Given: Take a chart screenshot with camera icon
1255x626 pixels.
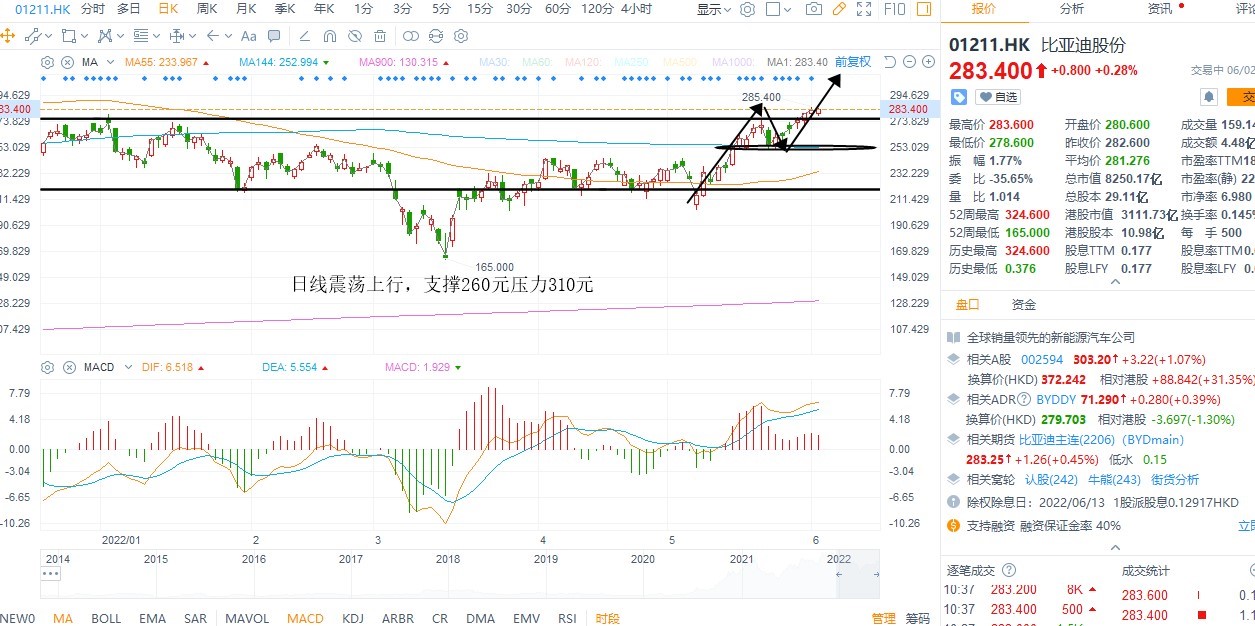Looking at the screenshot, I should pyautogui.click(x=814, y=10).
